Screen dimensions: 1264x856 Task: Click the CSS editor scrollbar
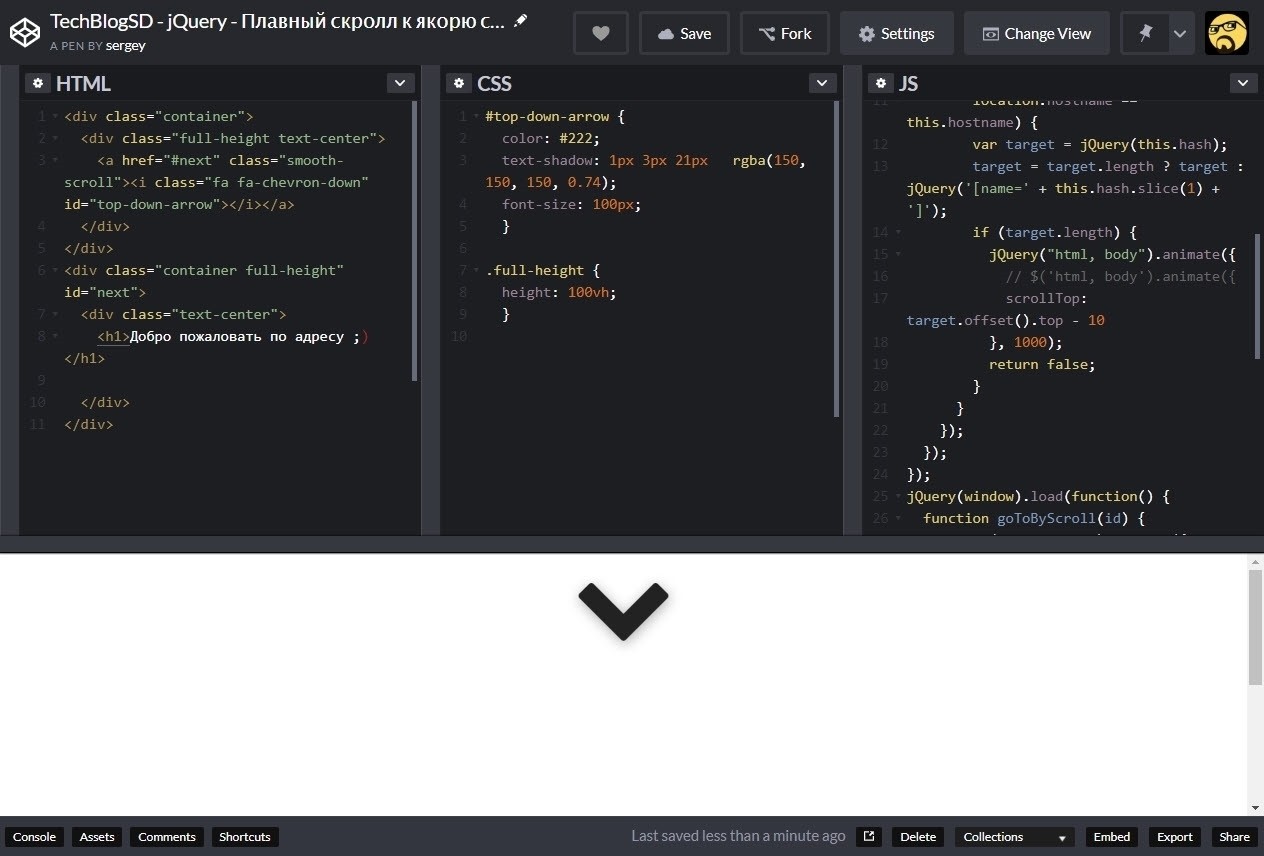coord(837,258)
